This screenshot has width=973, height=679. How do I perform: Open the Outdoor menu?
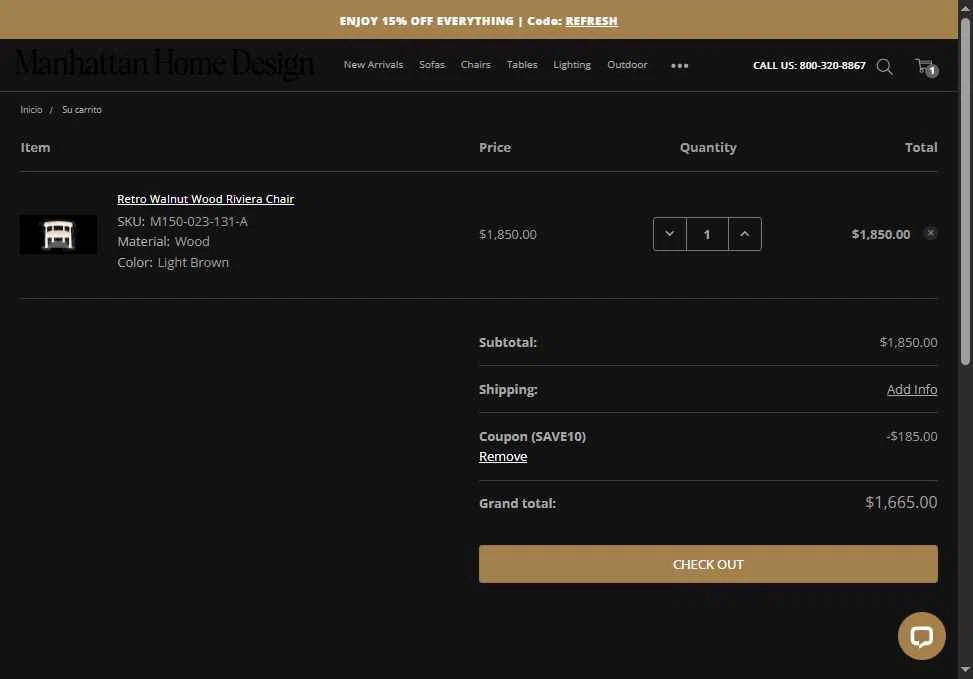point(627,65)
